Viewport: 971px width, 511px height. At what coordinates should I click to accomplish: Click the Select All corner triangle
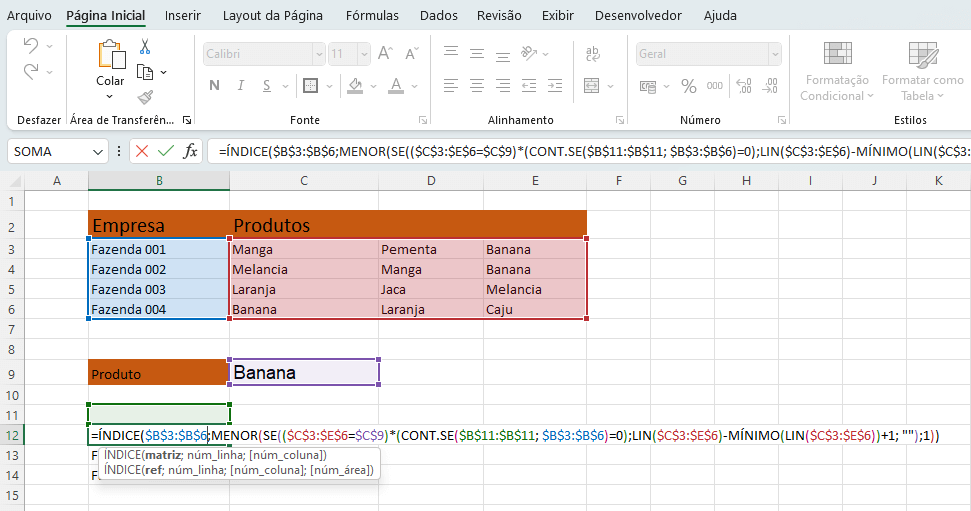tap(14, 181)
